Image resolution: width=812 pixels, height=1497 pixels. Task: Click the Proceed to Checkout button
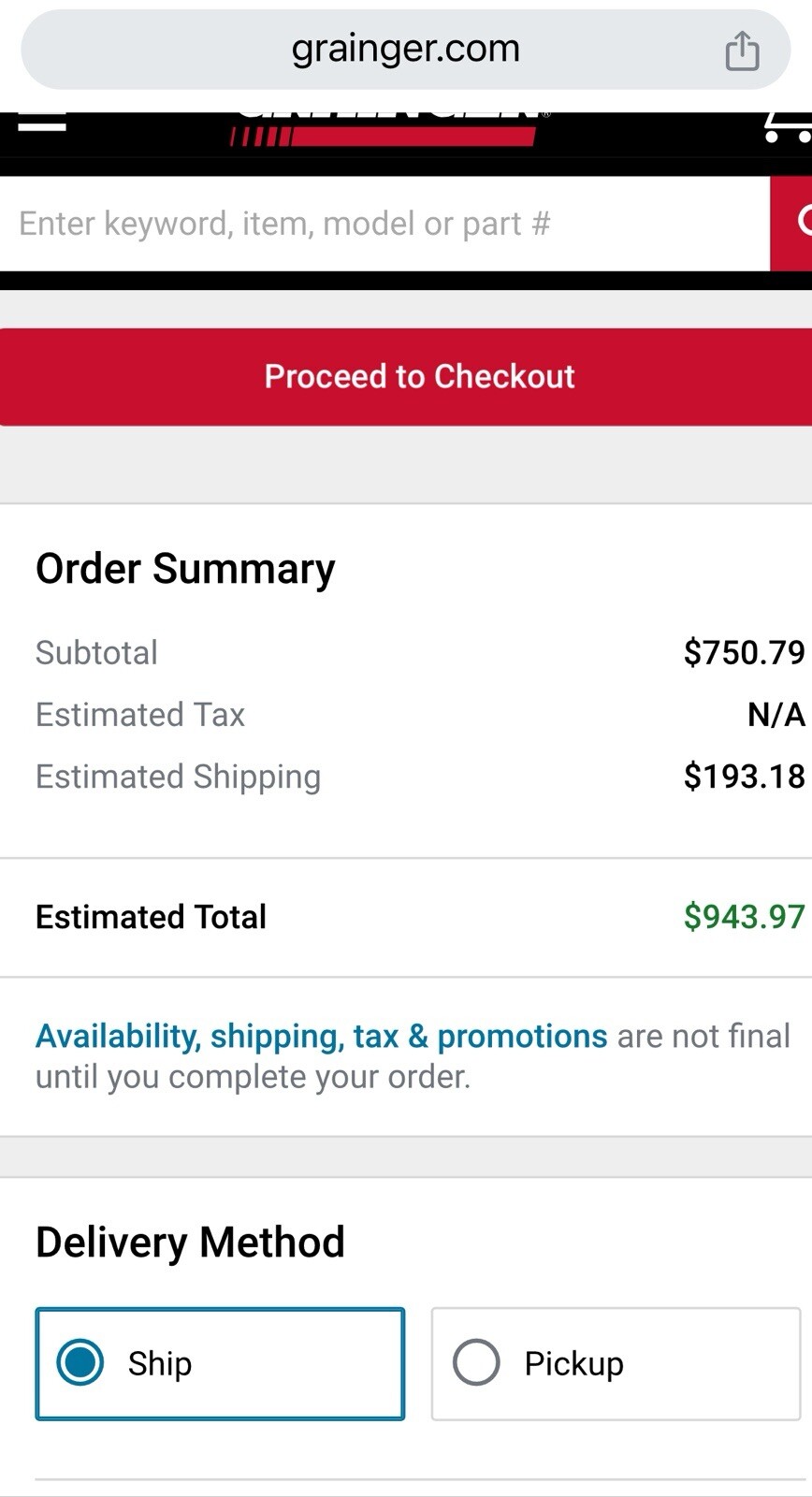[x=406, y=377]
